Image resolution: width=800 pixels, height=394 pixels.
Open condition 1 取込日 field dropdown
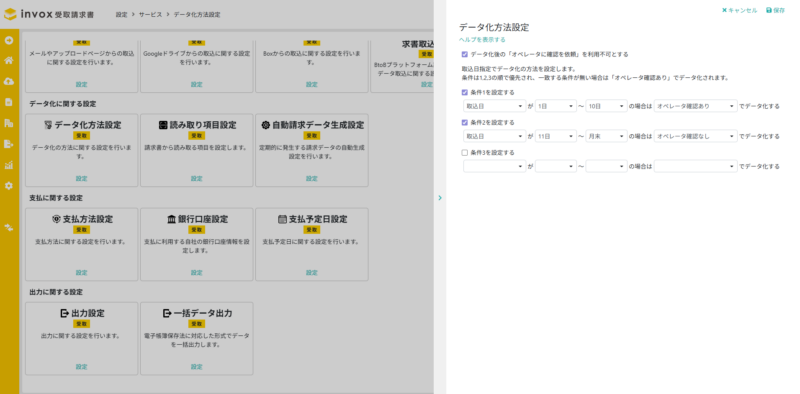pos(494,106)
